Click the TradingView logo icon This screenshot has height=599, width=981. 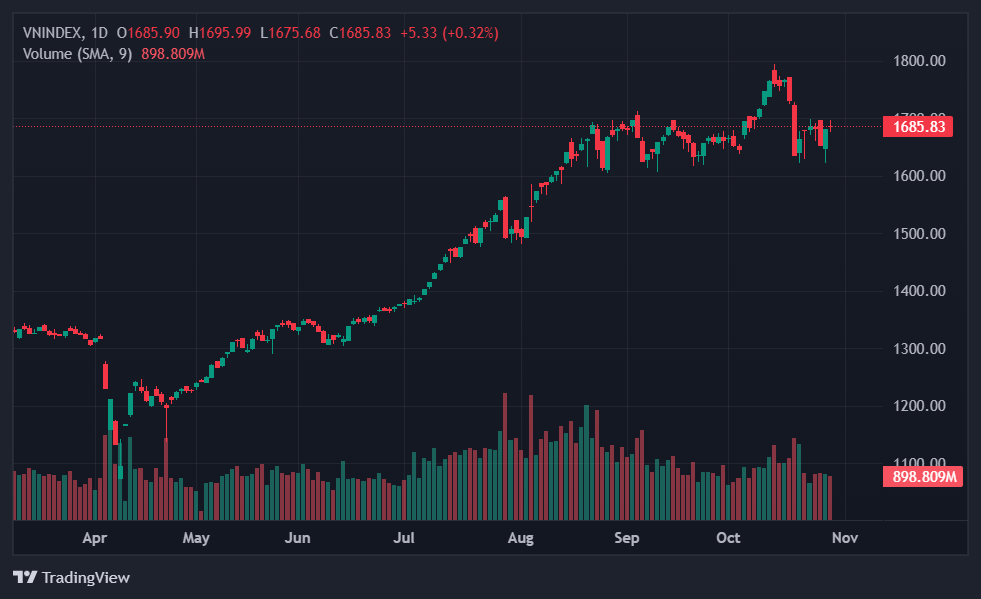click(x=25, y=577)
